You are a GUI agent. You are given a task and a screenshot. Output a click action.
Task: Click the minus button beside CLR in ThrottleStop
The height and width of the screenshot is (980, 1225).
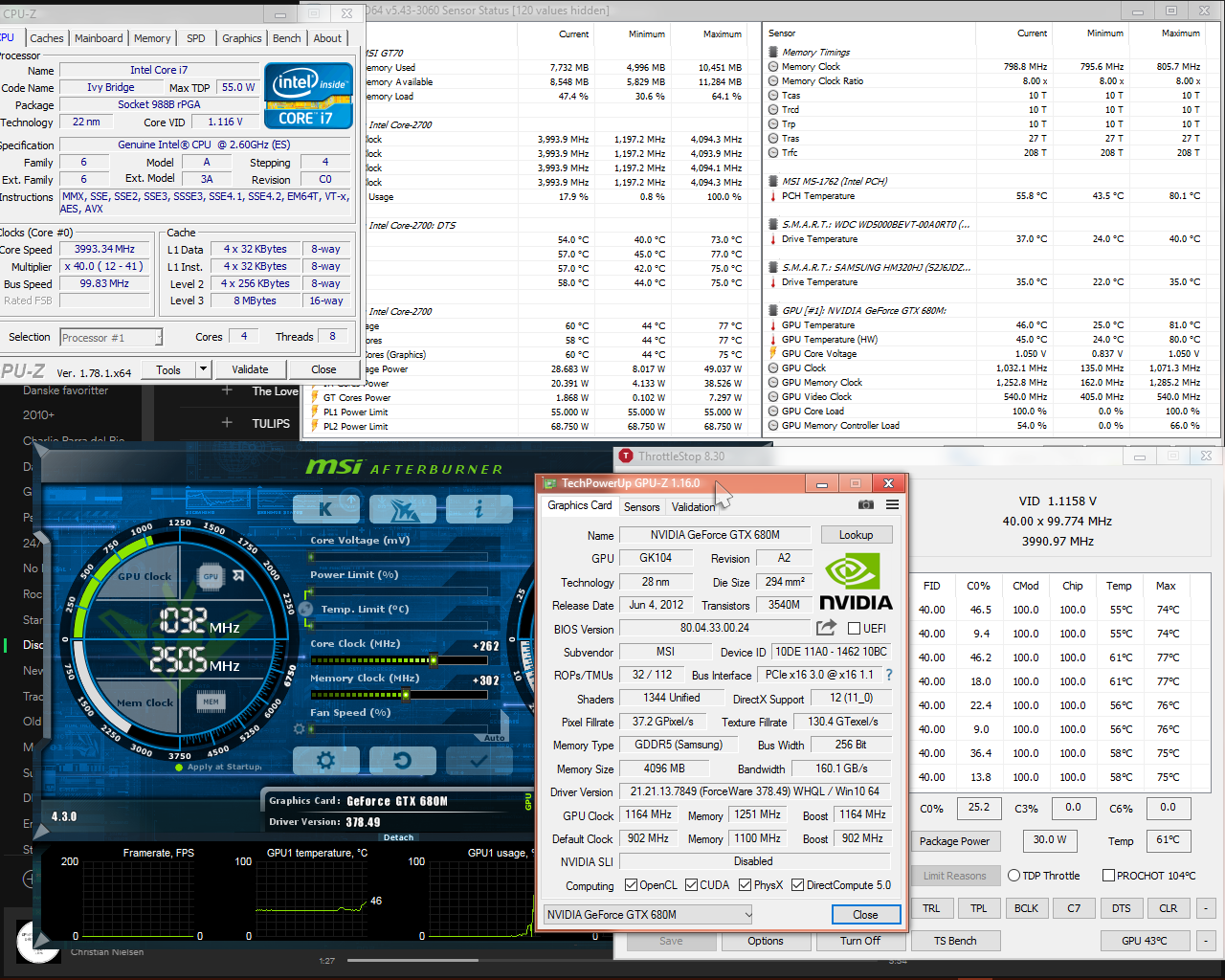1206,908
